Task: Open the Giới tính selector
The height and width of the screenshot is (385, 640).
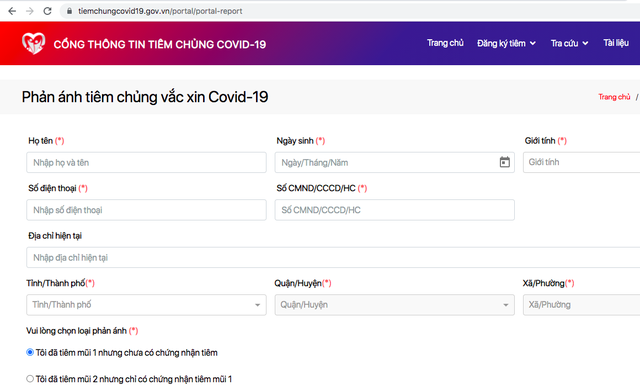Action: tap(582, 162)
